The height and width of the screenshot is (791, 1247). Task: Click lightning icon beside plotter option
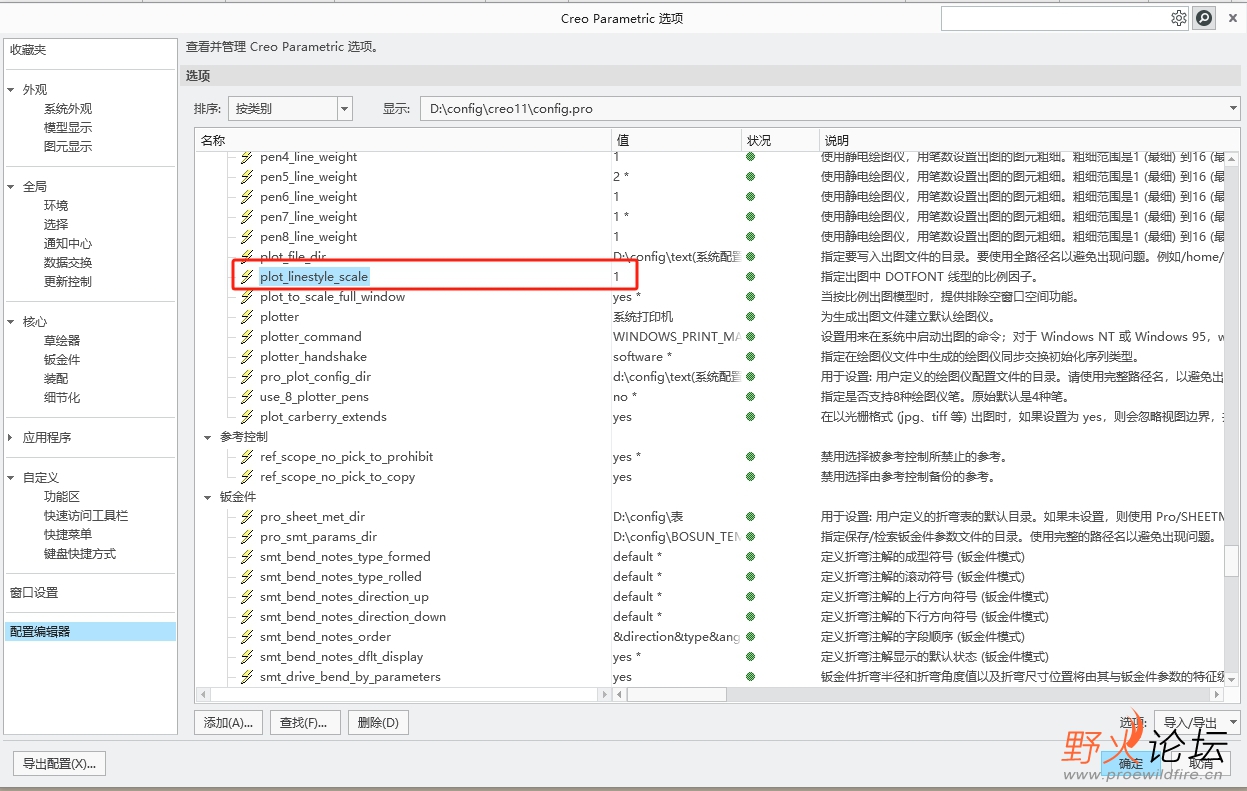pos(247,317)
